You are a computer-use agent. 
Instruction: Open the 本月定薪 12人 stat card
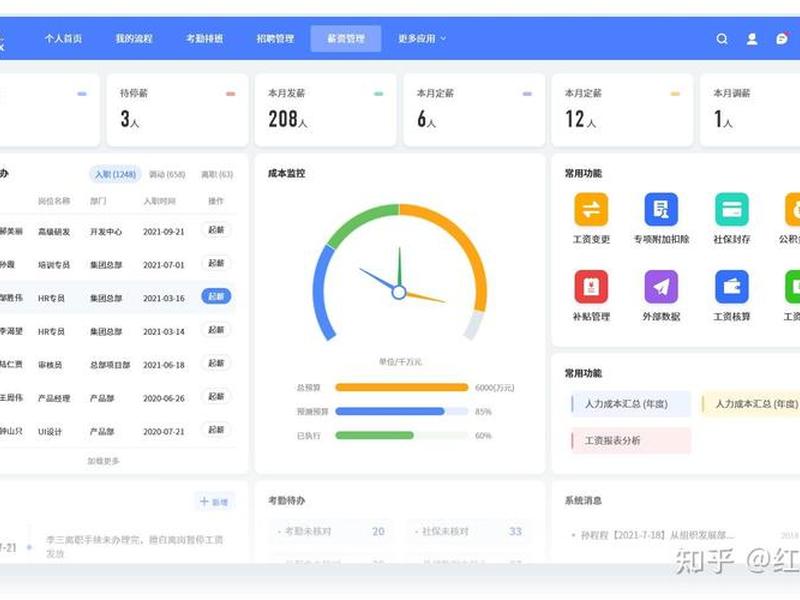pos(622,110)
